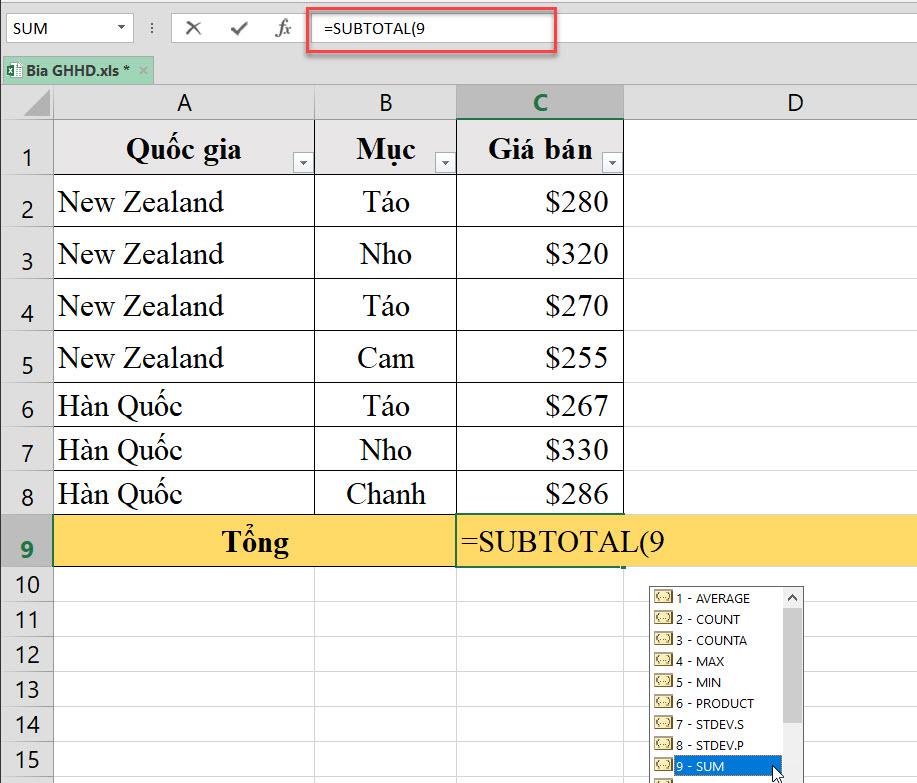The width and height of the screenshot is (917, 783).
Task: Open the Quốc gia column filter dropdown
Action: [x=303, y=162]
